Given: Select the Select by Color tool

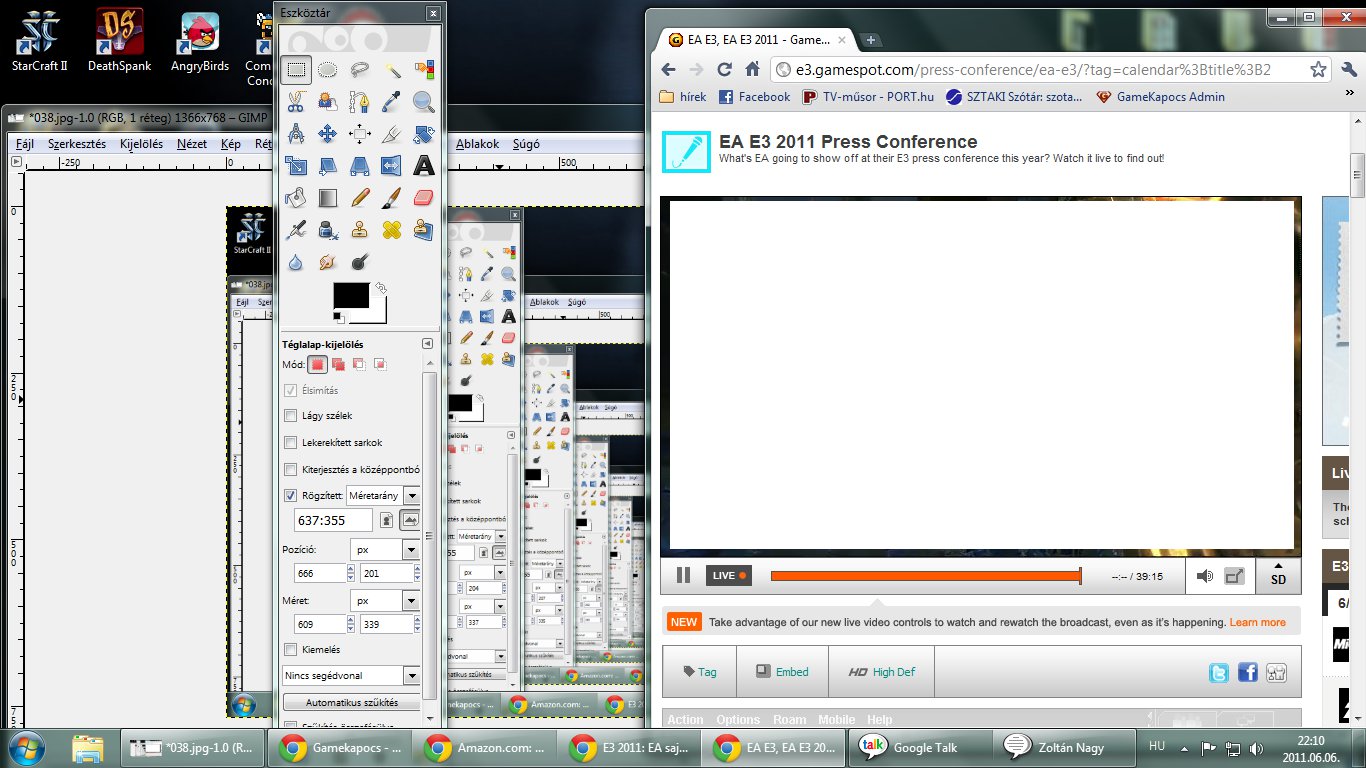Looking at the screenshot, I should pos(424,70).
